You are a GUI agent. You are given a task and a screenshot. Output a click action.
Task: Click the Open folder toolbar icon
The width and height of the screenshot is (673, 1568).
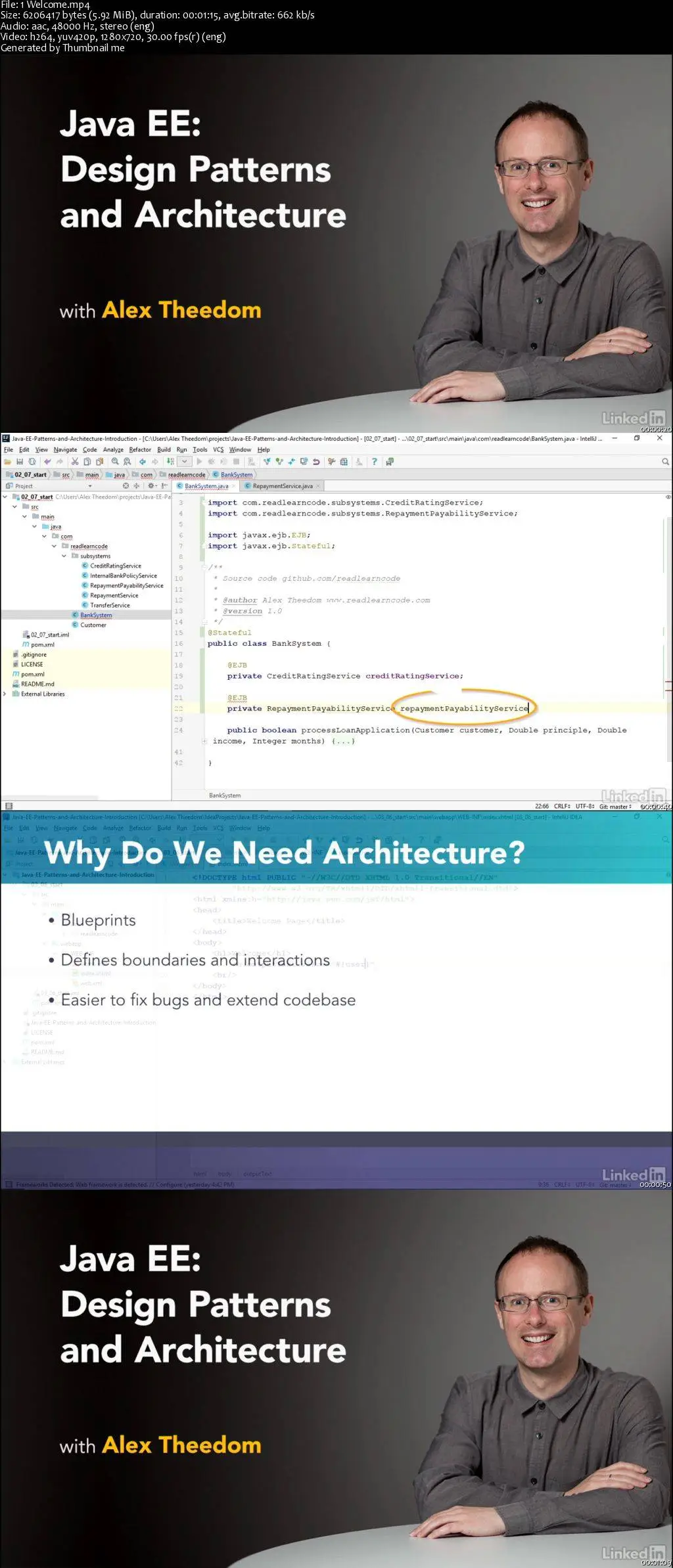(x=7, y=461)
